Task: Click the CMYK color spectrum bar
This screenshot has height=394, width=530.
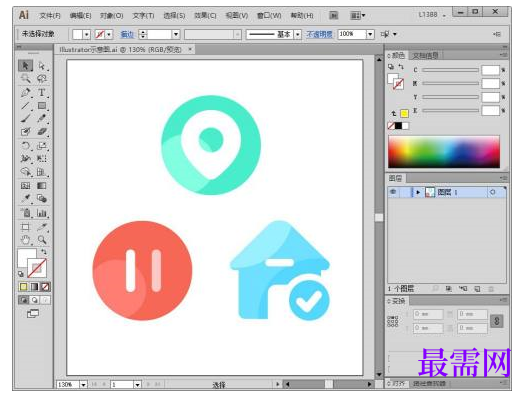Action: click(x=444, y=152)
